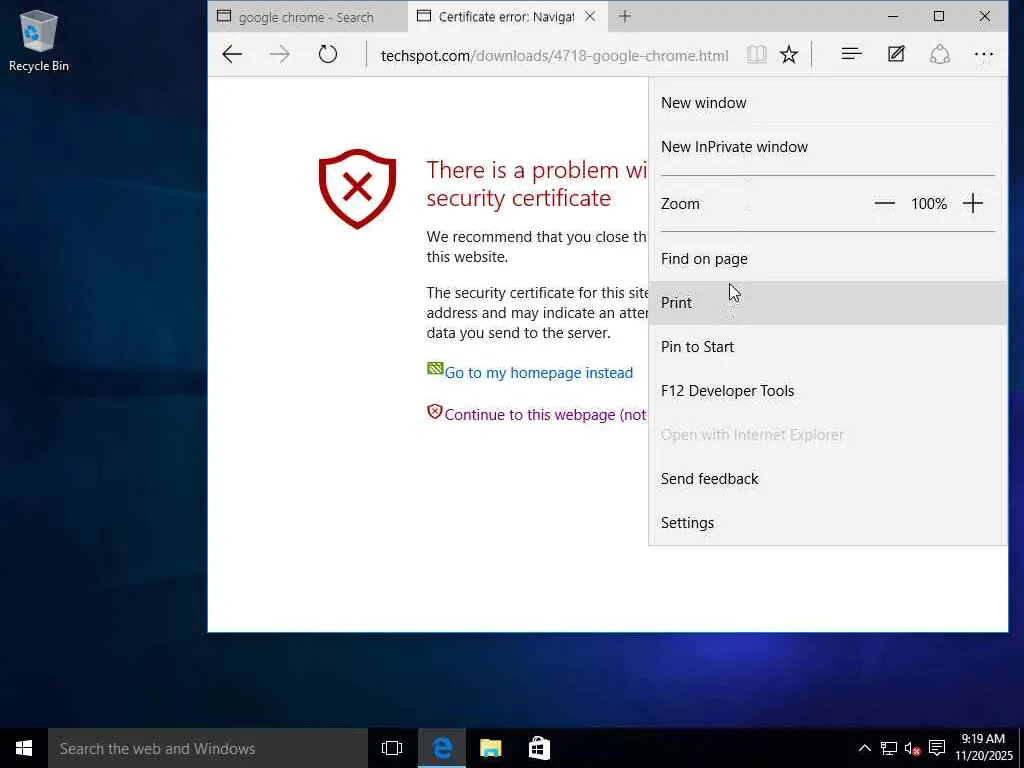The image size is (1024, 768).
Task: Maximize the Edge window
Action: point(938,16)
